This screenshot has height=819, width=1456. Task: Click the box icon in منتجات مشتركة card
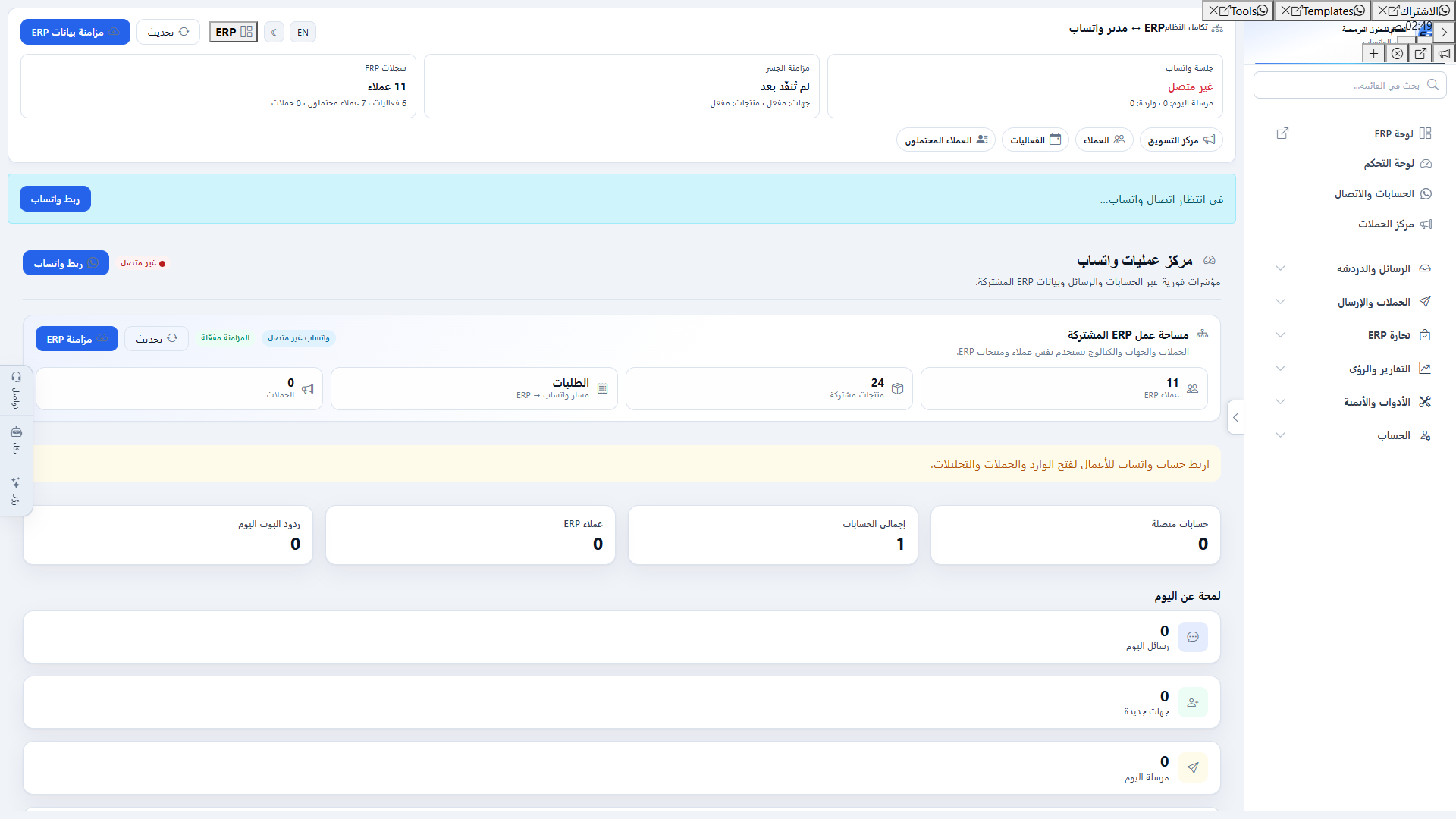pyautogui.click(x=897, y=388)
